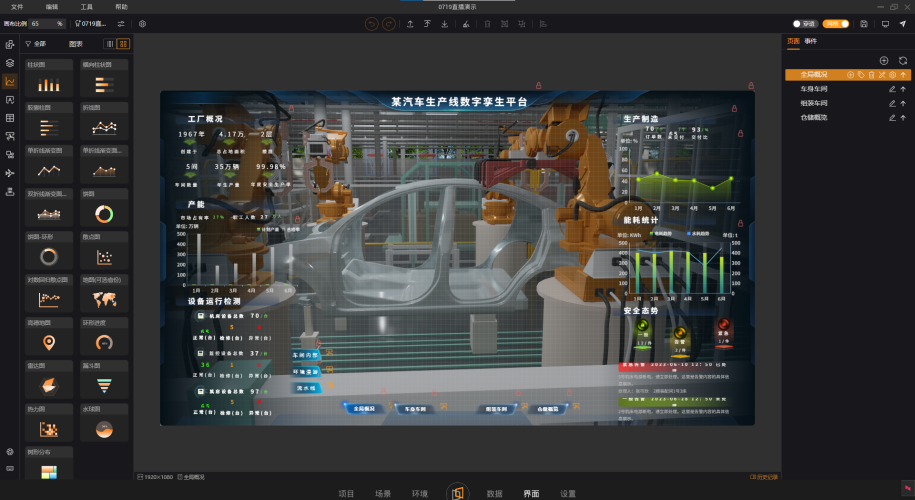Viewport: 915px width, 500px height.
Task: Select the charts category in left sidebar
Action: (10, 81)
